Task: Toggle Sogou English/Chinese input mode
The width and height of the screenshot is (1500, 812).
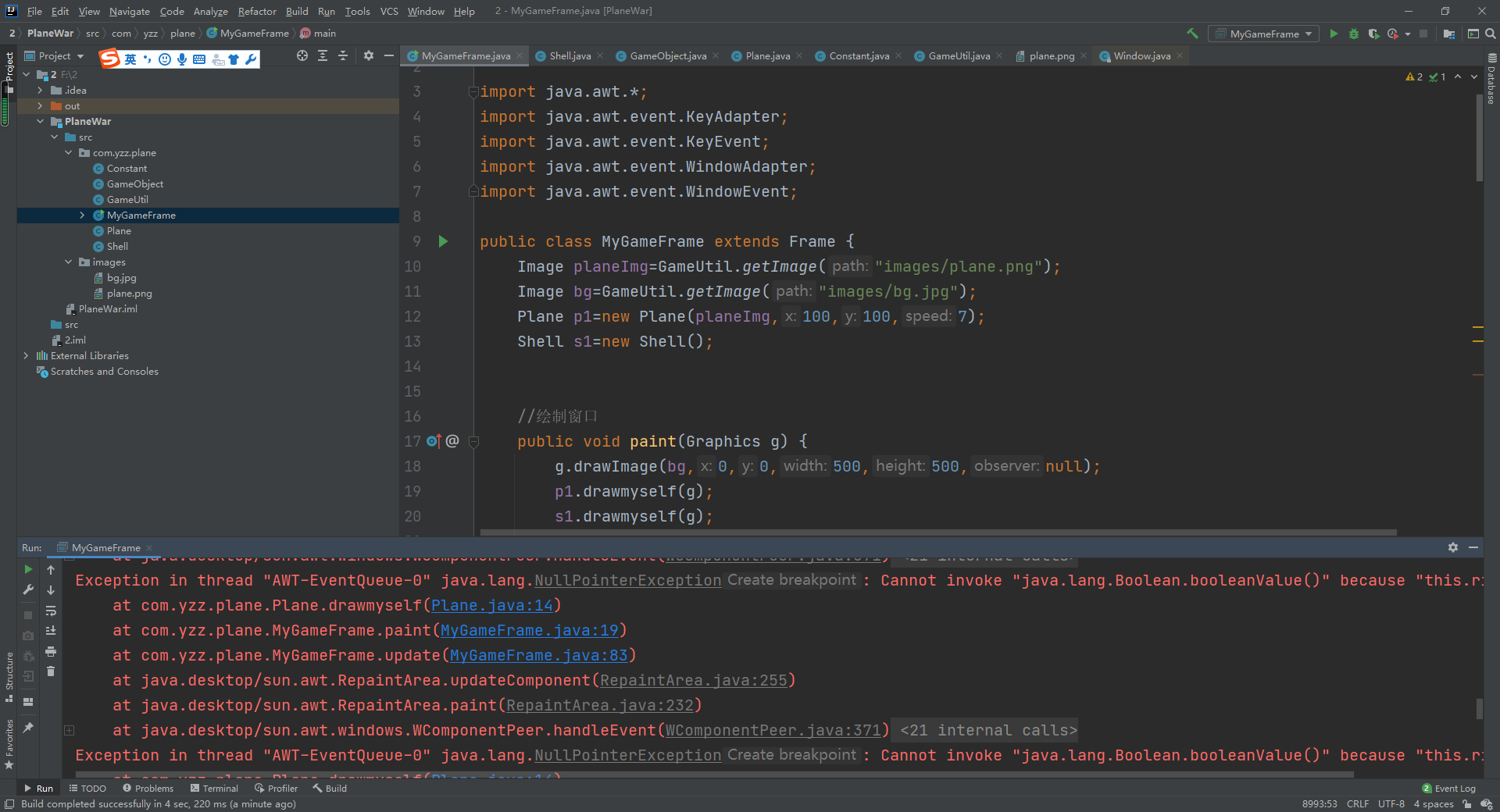Action: tap(130, 59)
